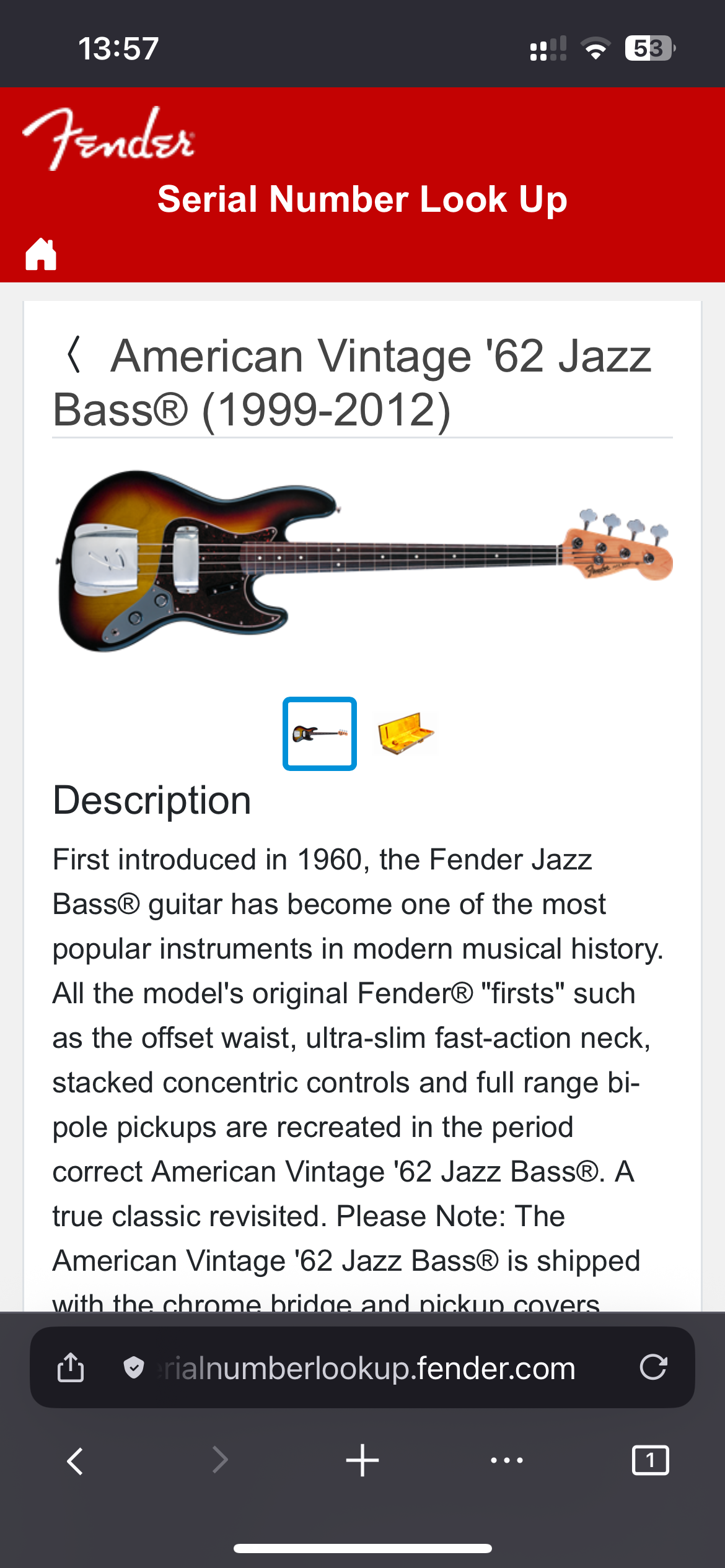
Task: Show open tabs switcher
Action: (650, 1461)
